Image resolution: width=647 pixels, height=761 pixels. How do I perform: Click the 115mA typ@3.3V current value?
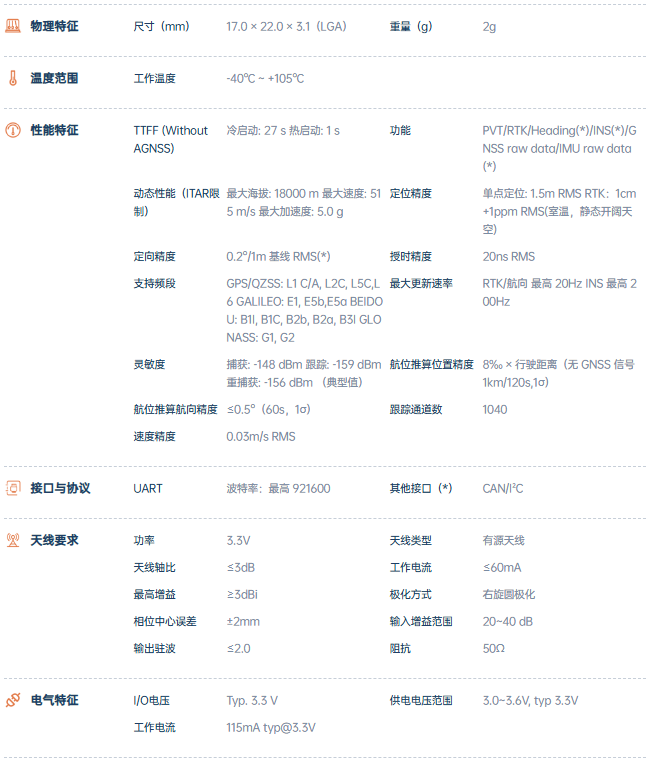[x=272, y=727]
